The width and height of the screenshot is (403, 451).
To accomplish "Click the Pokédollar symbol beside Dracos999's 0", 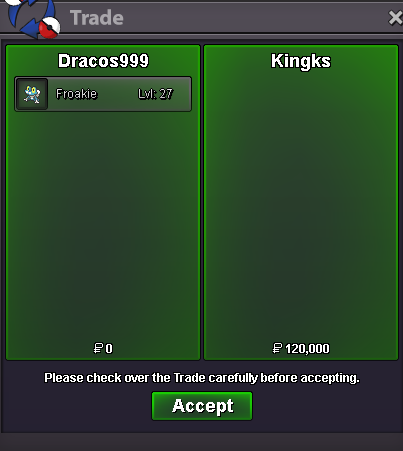I will coord(98,348).
